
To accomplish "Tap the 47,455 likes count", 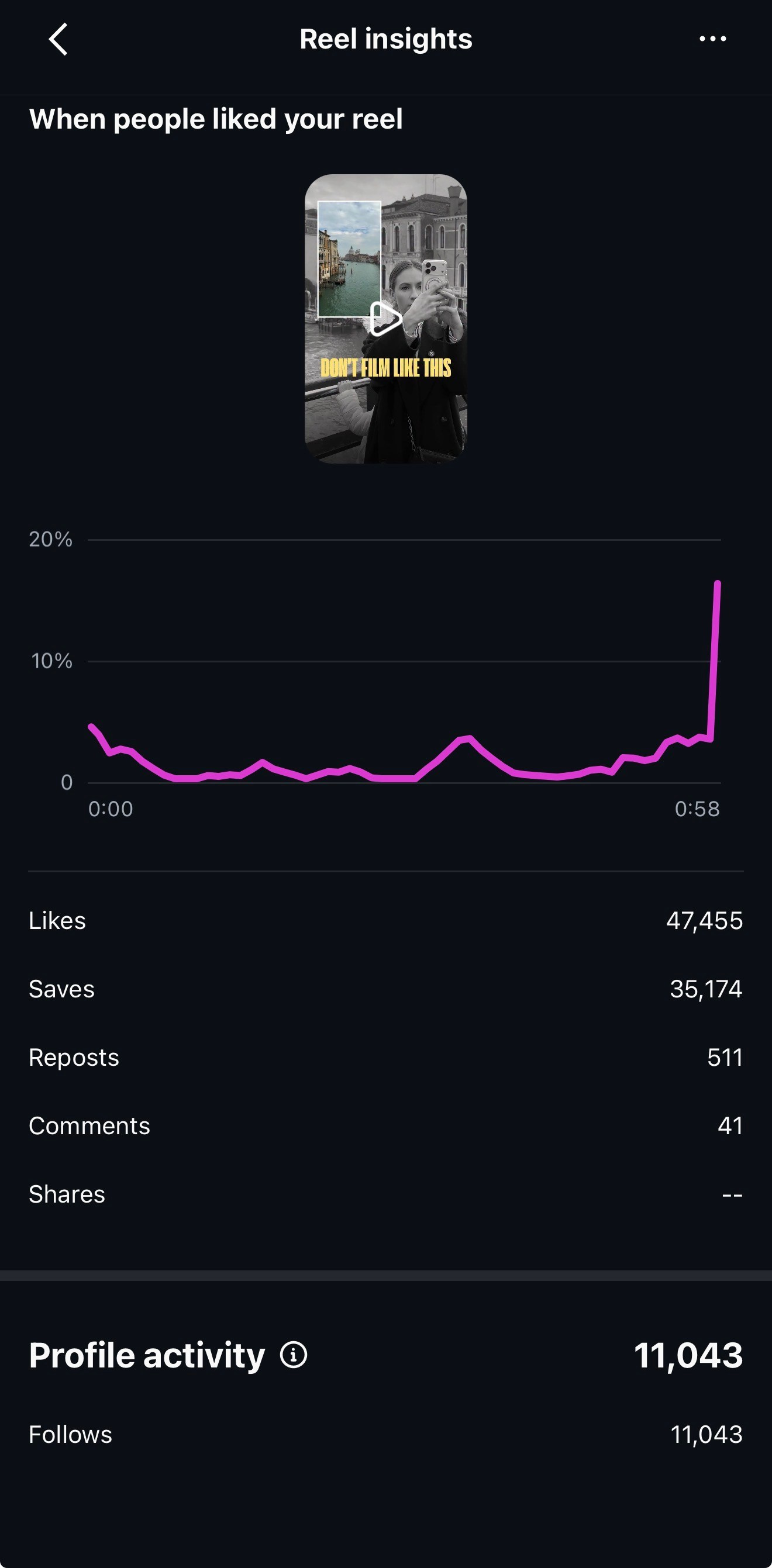I will point(704,920).
